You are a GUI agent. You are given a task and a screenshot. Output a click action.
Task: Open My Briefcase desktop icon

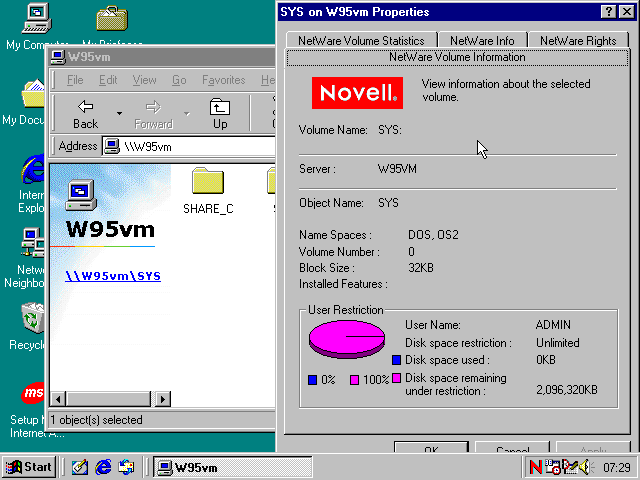[x=112, y=18]
